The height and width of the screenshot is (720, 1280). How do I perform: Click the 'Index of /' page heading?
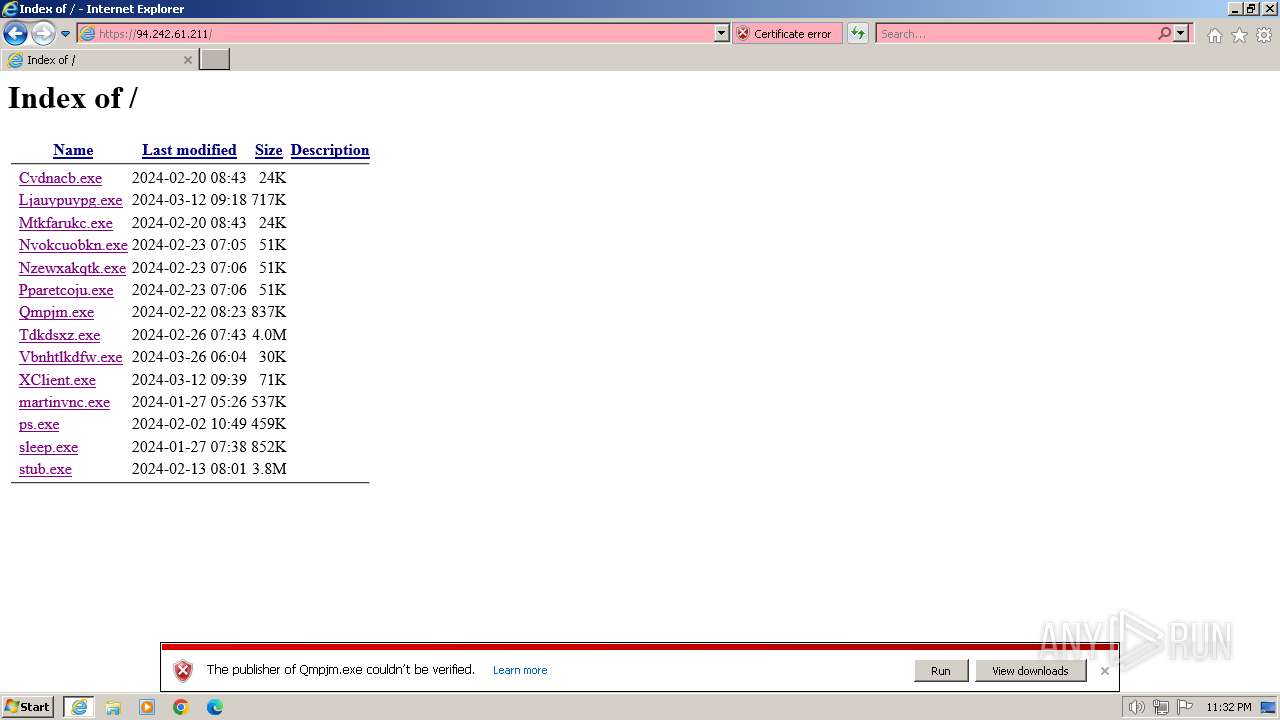(73, 98)
